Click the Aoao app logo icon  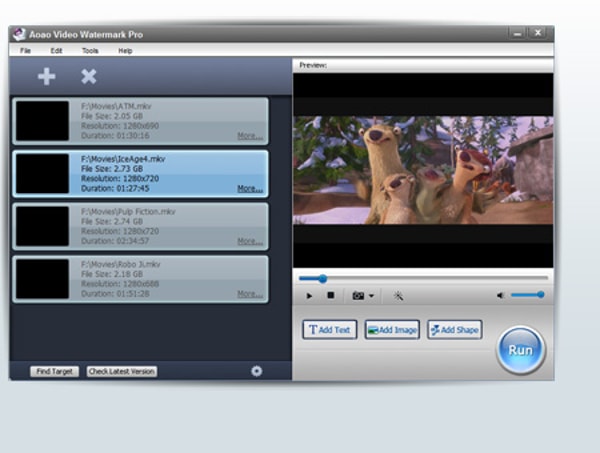pyautogui.click(x=19, y=34)
